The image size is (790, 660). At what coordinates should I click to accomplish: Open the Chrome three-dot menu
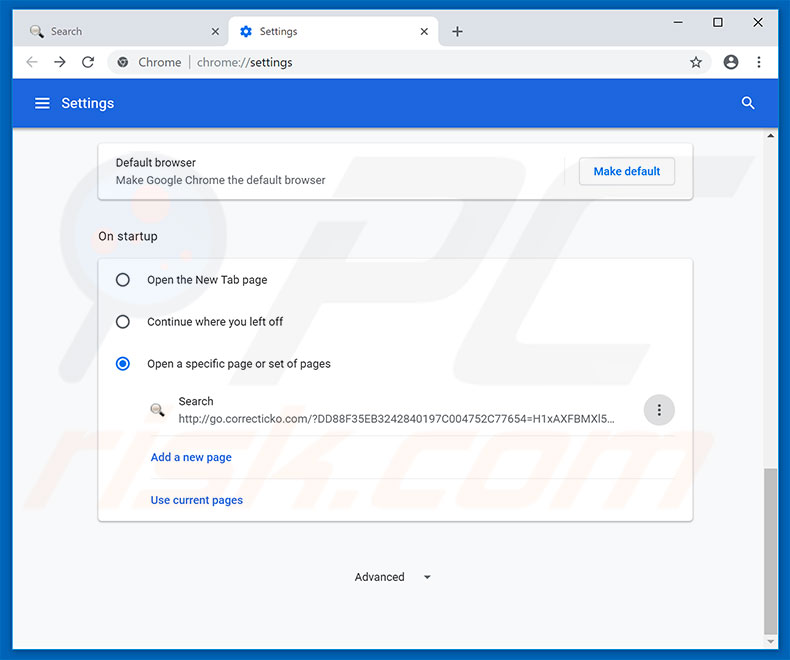759,62
